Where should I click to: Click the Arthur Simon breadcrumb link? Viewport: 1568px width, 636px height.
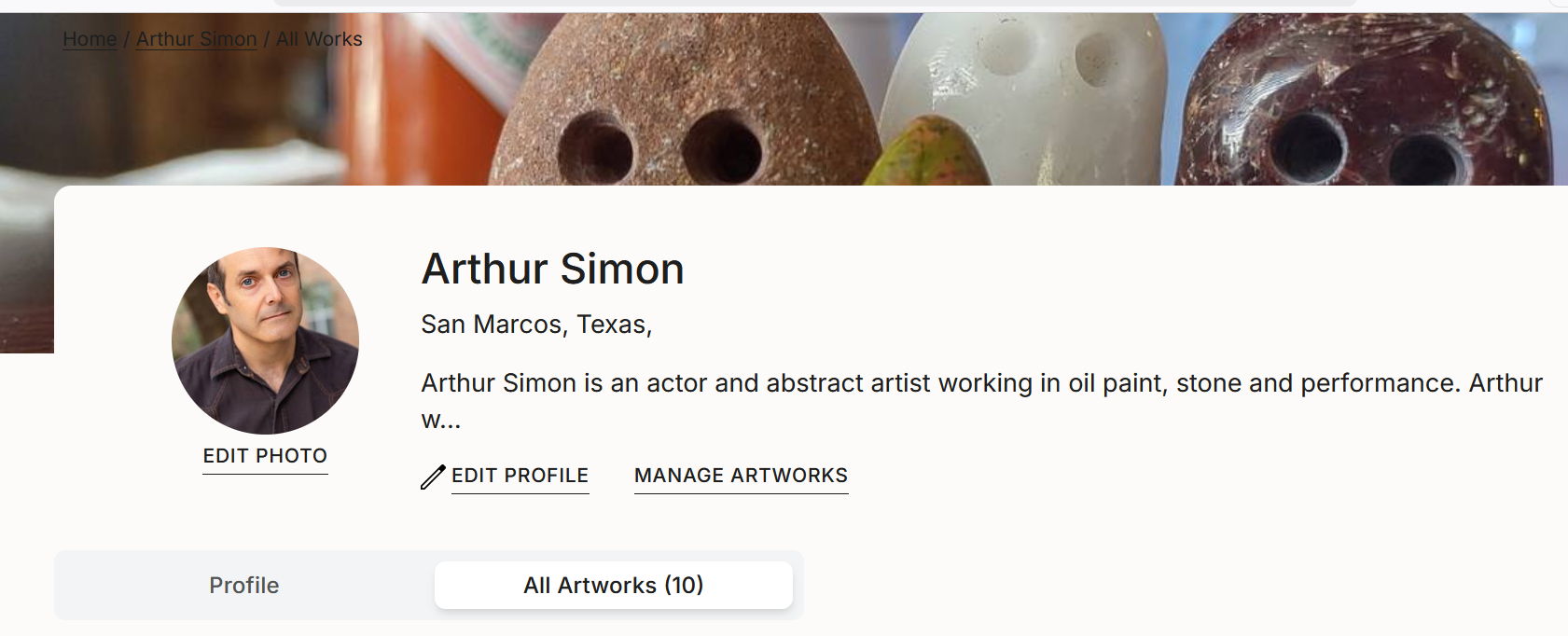pyautogui.click(x=196, y=39)
